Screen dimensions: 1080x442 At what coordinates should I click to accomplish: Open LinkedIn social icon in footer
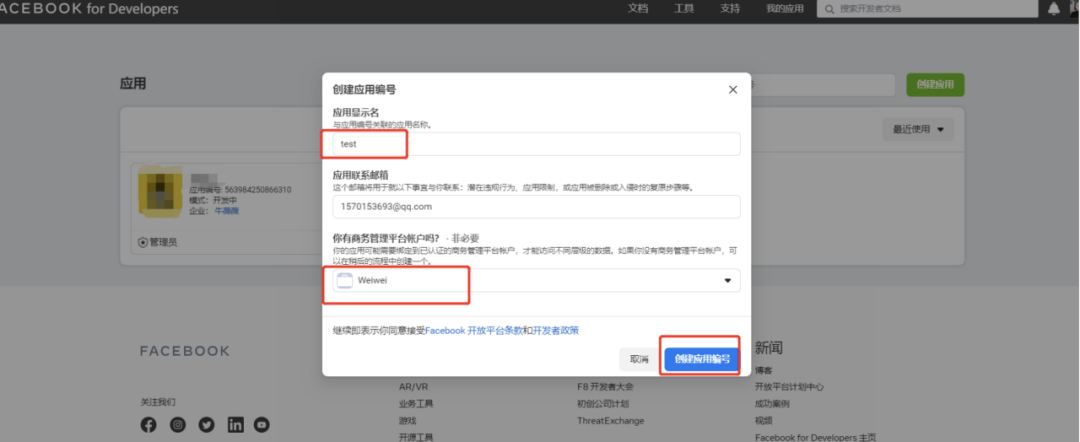(236, 425)
